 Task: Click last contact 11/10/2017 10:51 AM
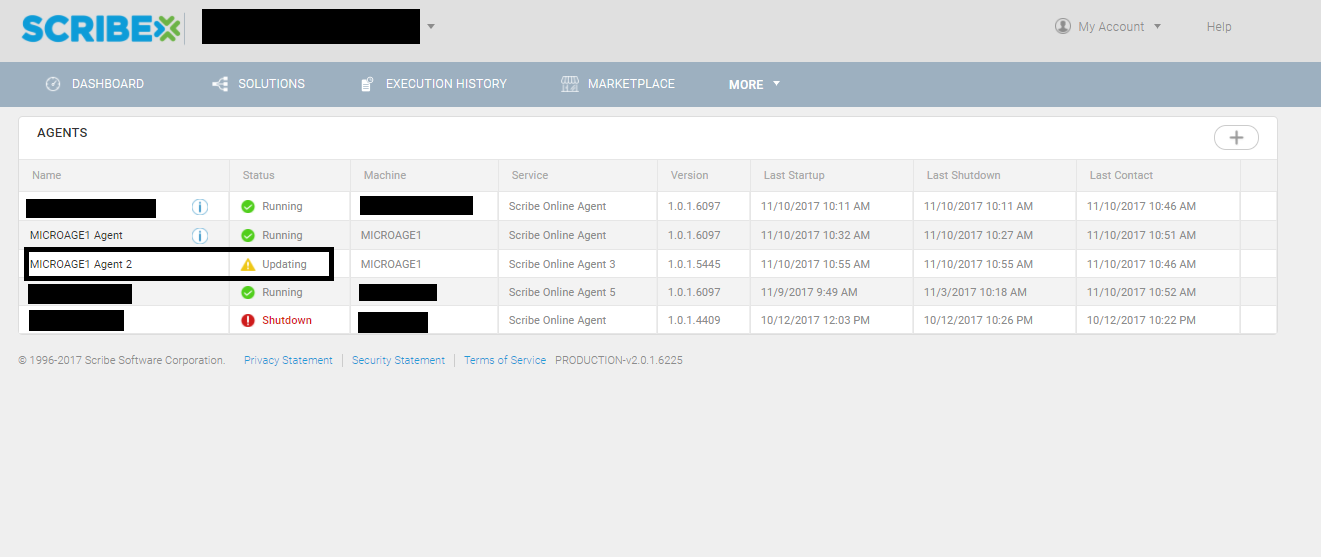pos(1141,235)
